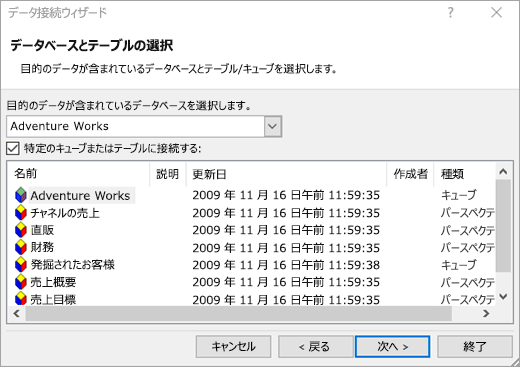The width and height of the screenshot is (520, 367).
Task: Click the update date in 財務 row
Action: tap(286, 248)
